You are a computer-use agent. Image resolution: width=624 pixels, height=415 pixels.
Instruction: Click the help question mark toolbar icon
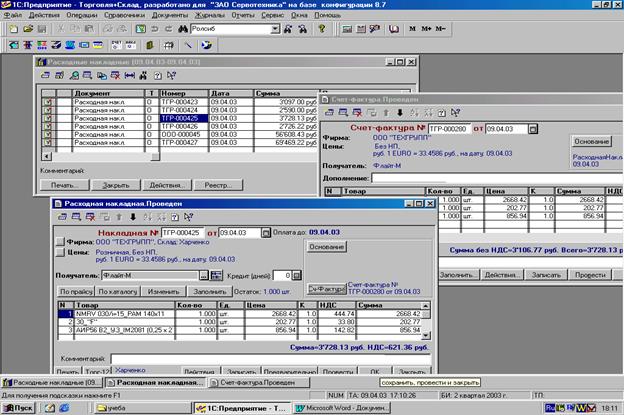(319, 30)
